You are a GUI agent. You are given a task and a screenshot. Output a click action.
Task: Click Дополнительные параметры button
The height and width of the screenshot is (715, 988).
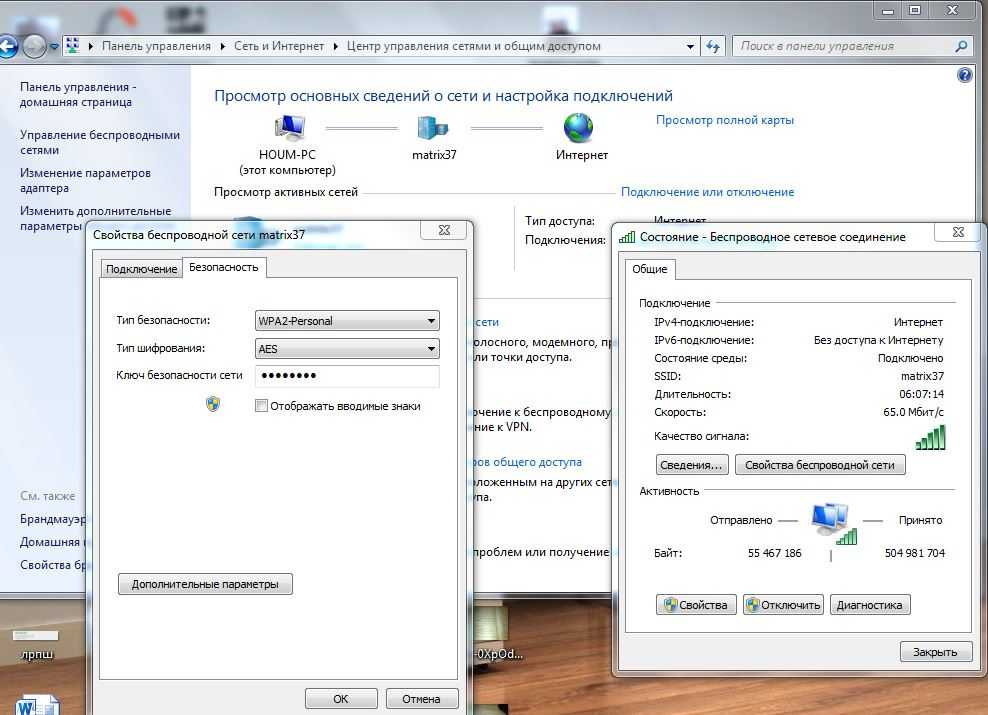pyautogui.click(x=205, y=584)
